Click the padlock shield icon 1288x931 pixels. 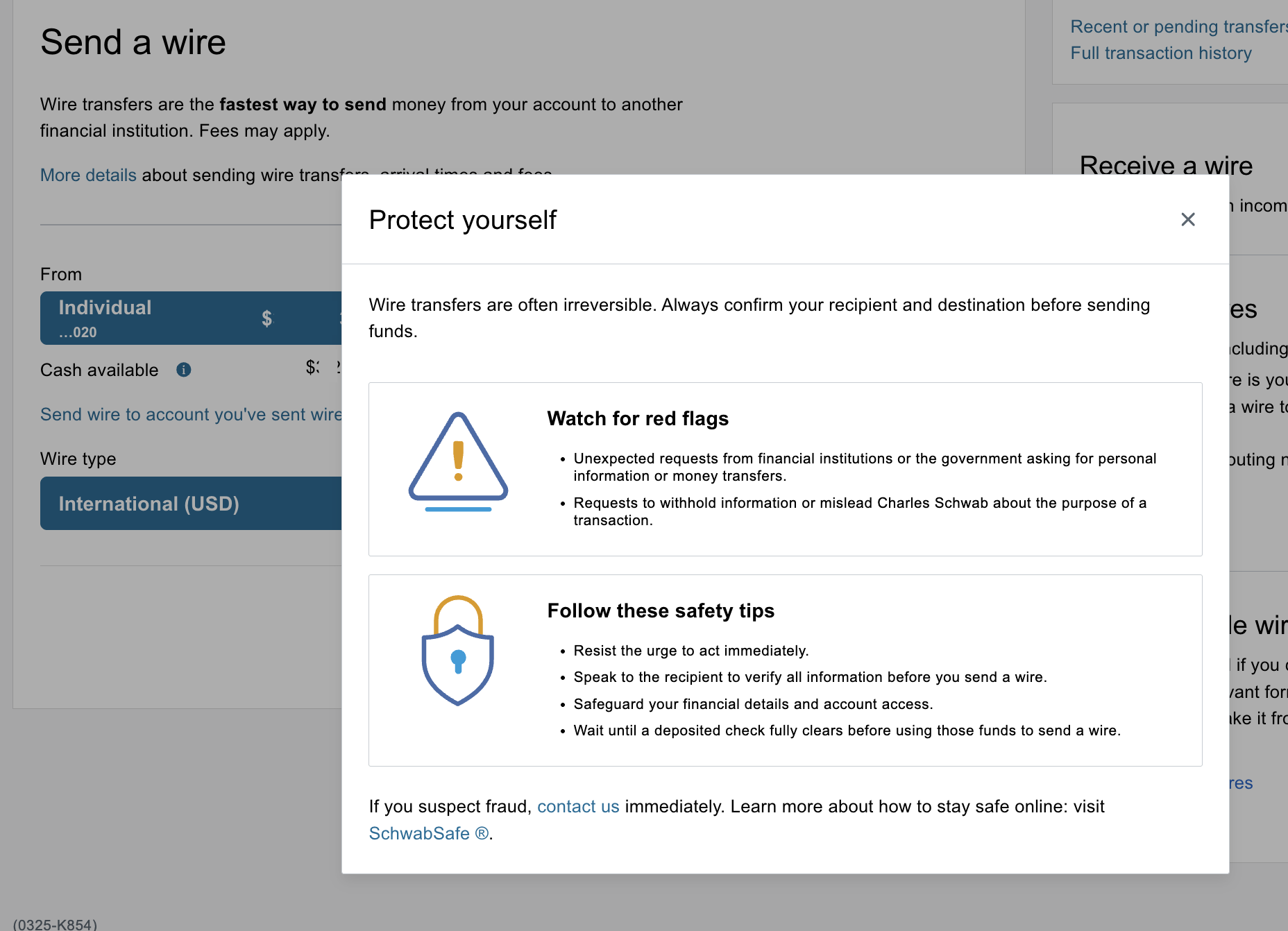point(458,651)
